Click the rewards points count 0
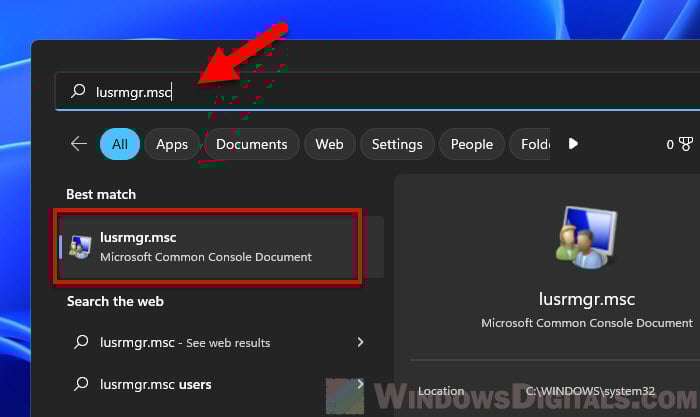 (670, 144)
